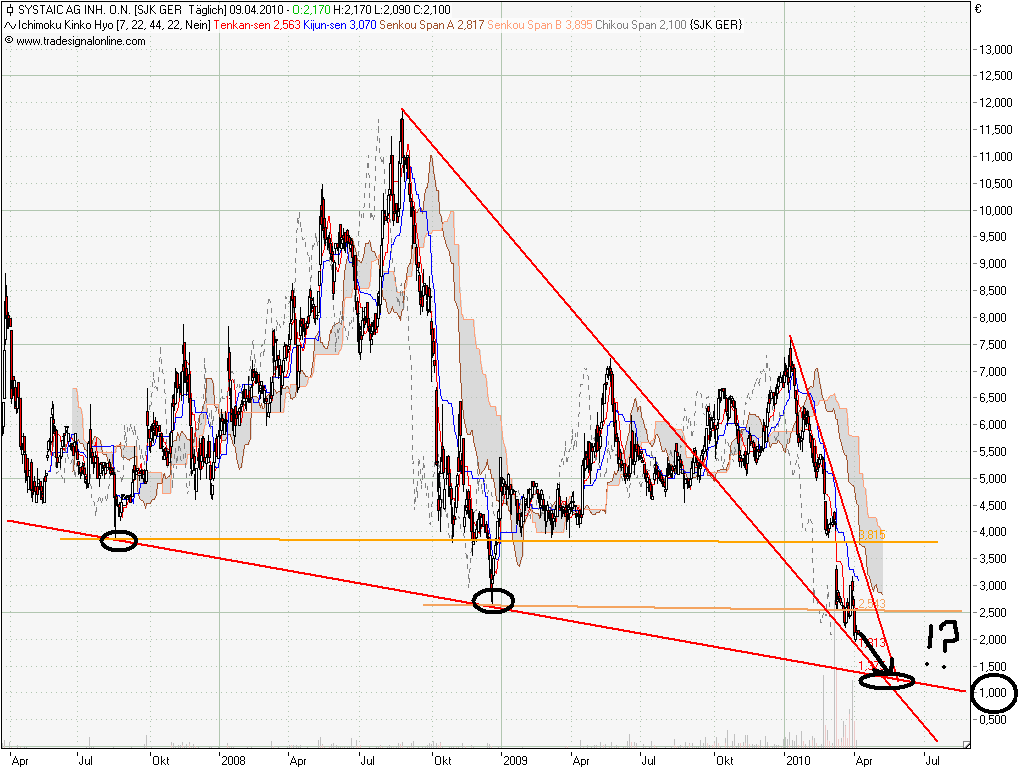This screenshot has width=1024, height=768.
Task: Click the 0,500 price axis label
Action: point(993,719)
